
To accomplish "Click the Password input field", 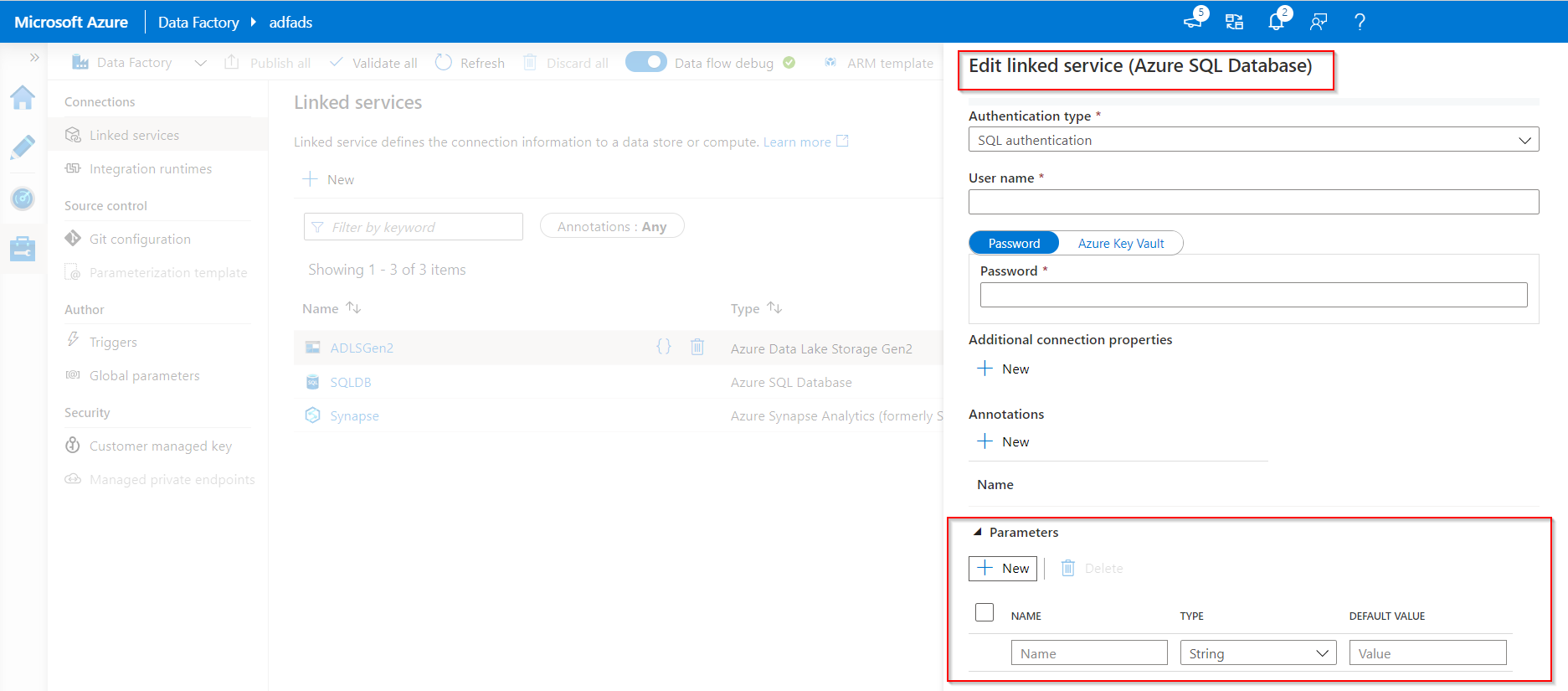I will [x=1254, y=295].
